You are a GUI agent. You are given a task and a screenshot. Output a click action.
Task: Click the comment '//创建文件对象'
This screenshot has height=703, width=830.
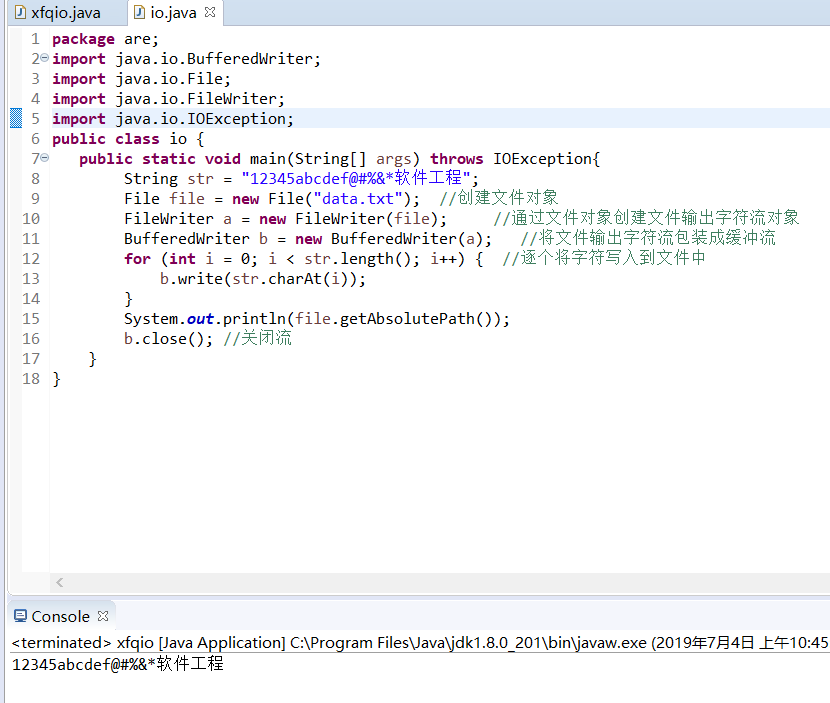pyautogui.click(x=499, y=198)
